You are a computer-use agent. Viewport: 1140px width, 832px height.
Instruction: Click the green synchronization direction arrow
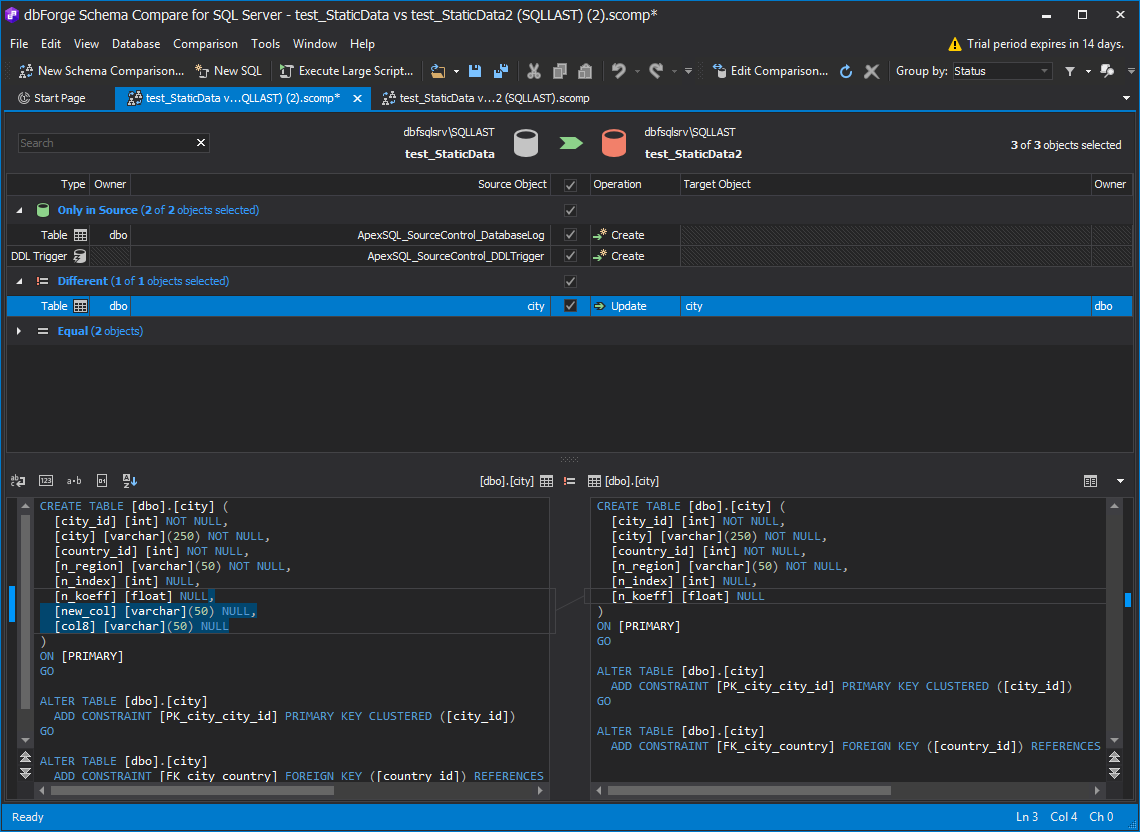click(x=571, y=143)
